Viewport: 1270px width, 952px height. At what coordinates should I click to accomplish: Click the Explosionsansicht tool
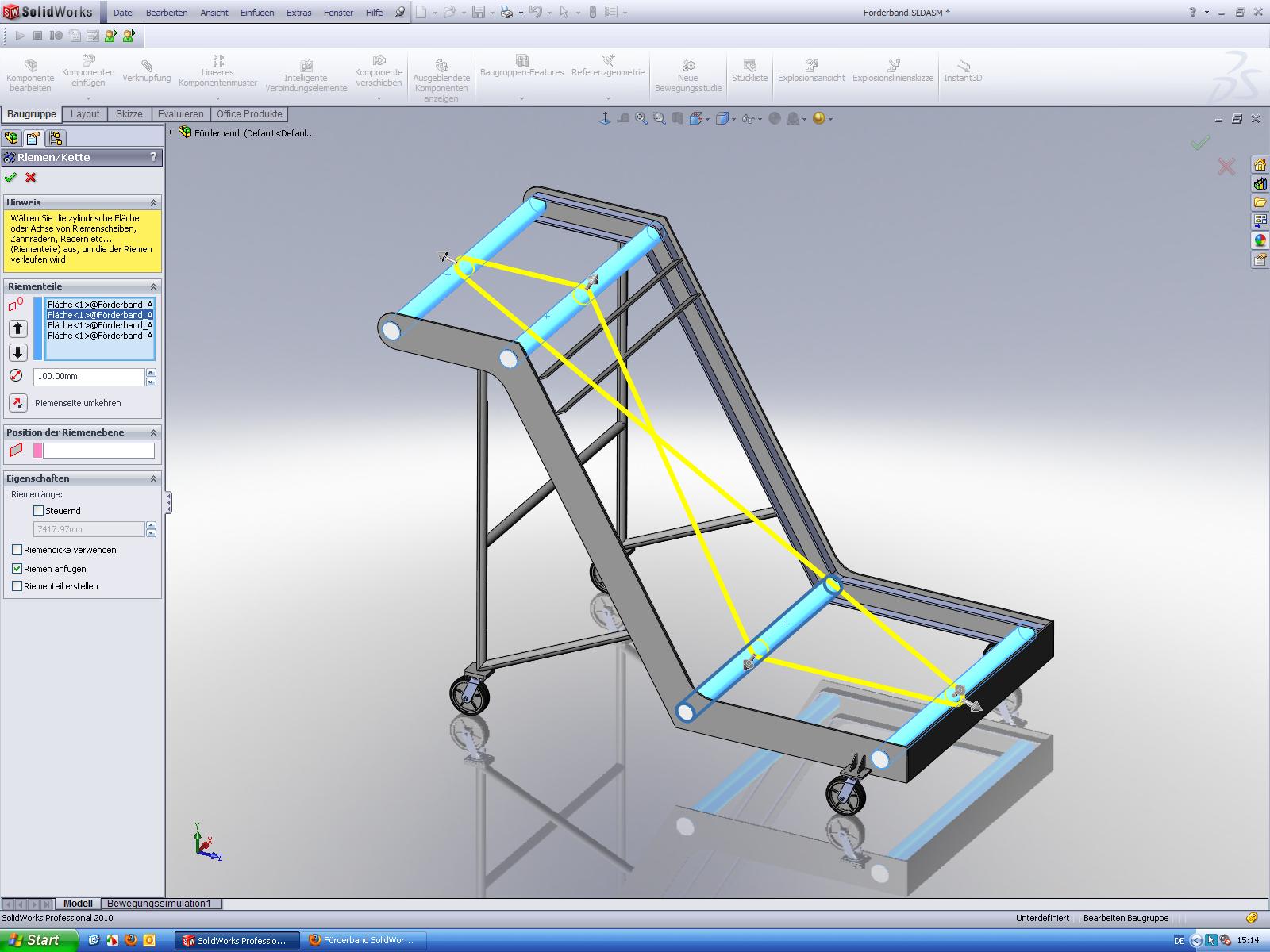point(811,71)
